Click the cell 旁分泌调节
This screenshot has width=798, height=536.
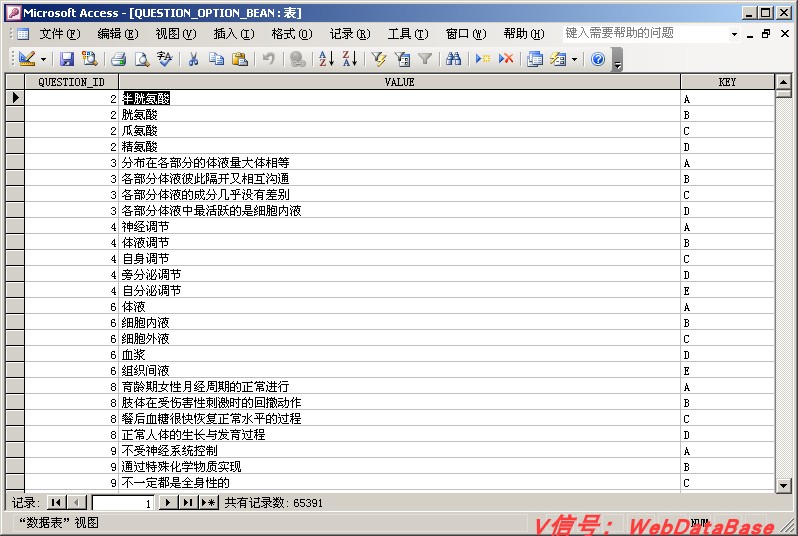400,274
